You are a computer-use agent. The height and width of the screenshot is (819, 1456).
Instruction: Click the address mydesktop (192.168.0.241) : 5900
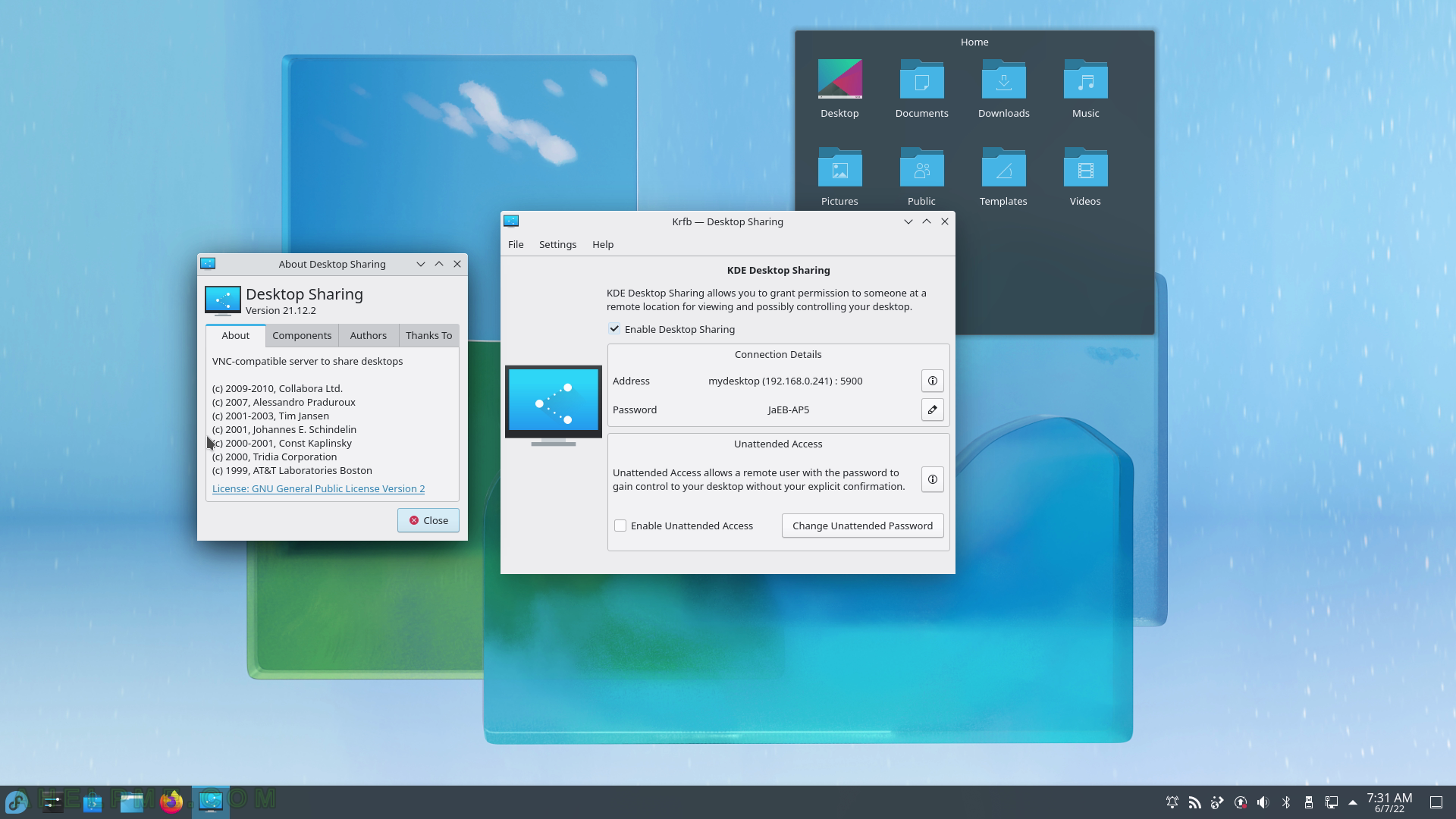pyautogui.click(x=786, y=381)
